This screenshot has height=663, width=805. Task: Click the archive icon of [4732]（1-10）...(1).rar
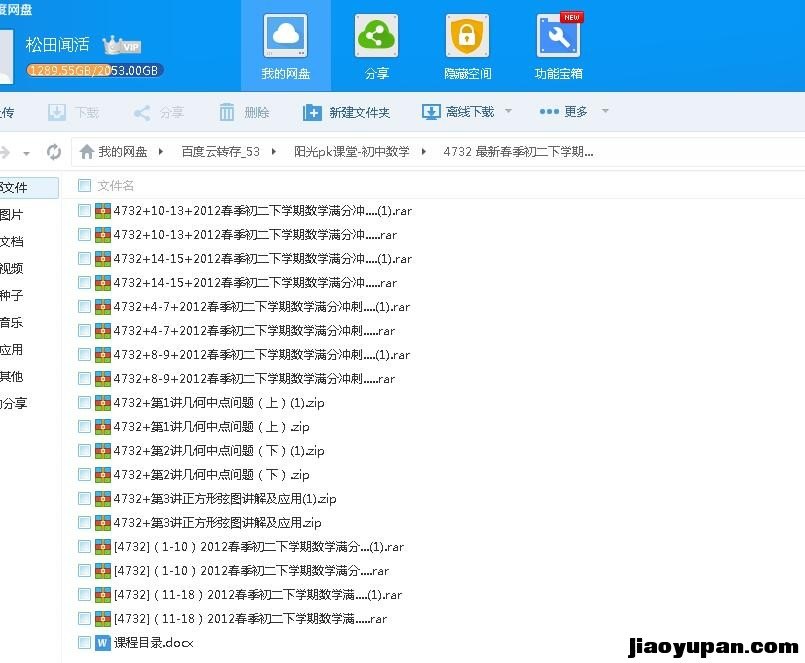[103, 546]
